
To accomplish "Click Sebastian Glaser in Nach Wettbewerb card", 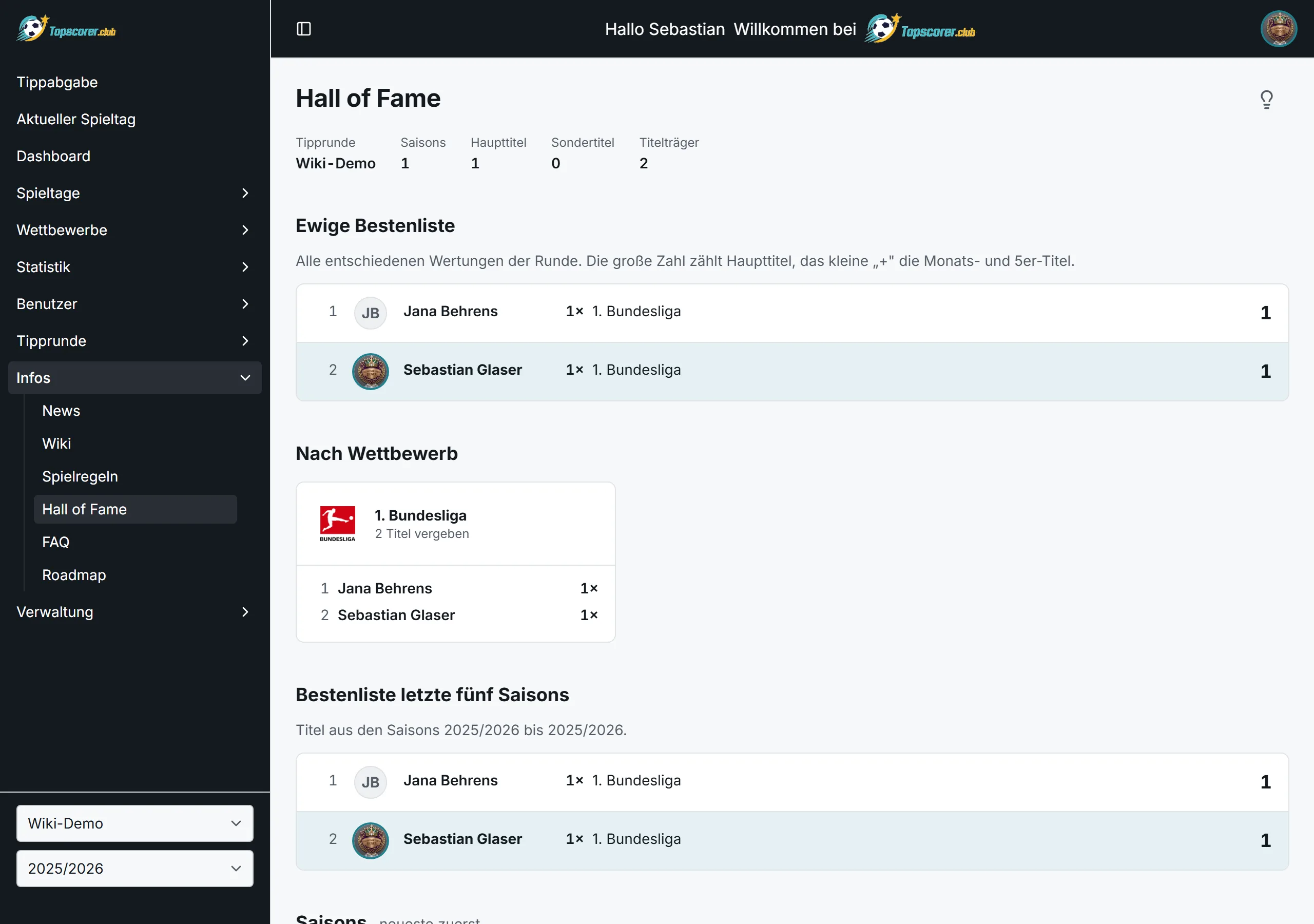I will [396, 615].
